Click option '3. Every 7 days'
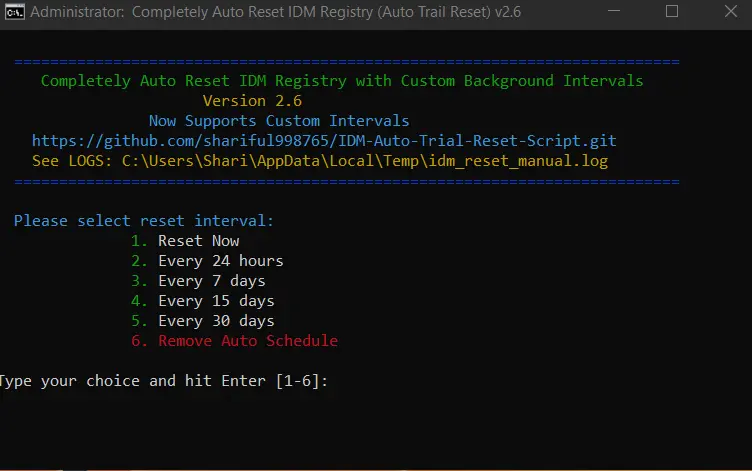This screenshot has height=471, width=752. [x=198, y=281]
